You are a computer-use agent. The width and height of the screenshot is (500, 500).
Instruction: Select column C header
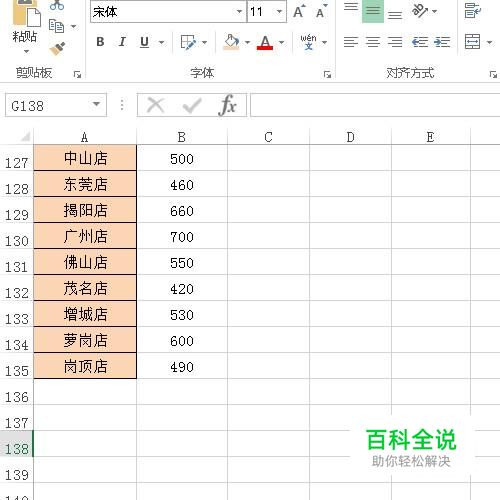tap(268, 137)
